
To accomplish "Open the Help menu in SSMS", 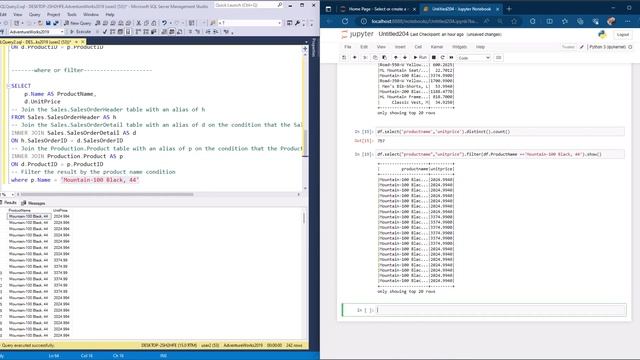I will click(x=110, y=15).
